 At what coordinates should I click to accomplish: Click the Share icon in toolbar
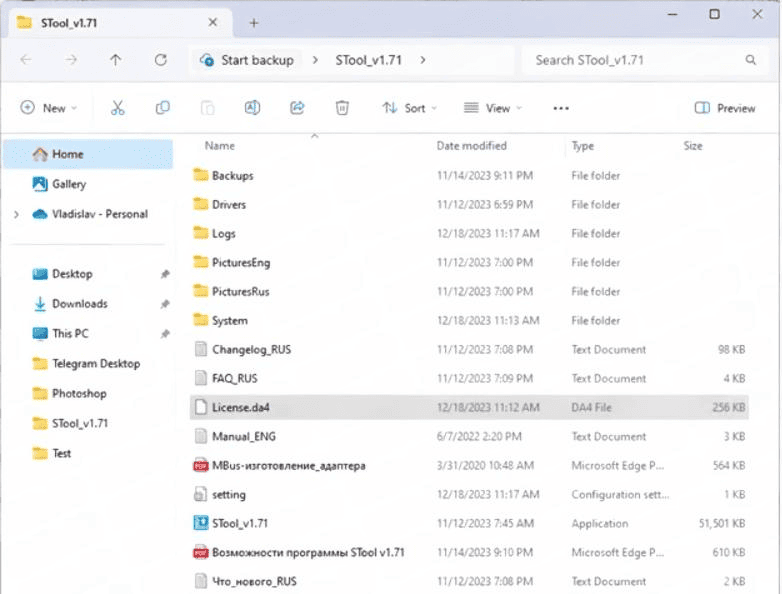297,108
